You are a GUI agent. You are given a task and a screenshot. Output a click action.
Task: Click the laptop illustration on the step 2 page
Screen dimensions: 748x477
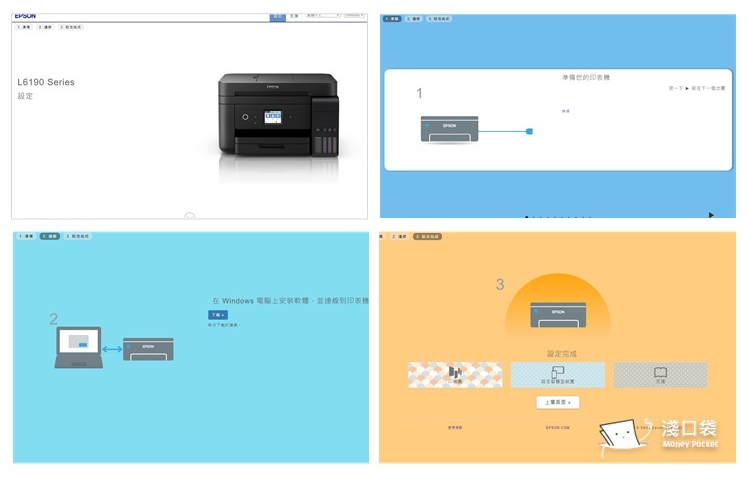[79, 347]
